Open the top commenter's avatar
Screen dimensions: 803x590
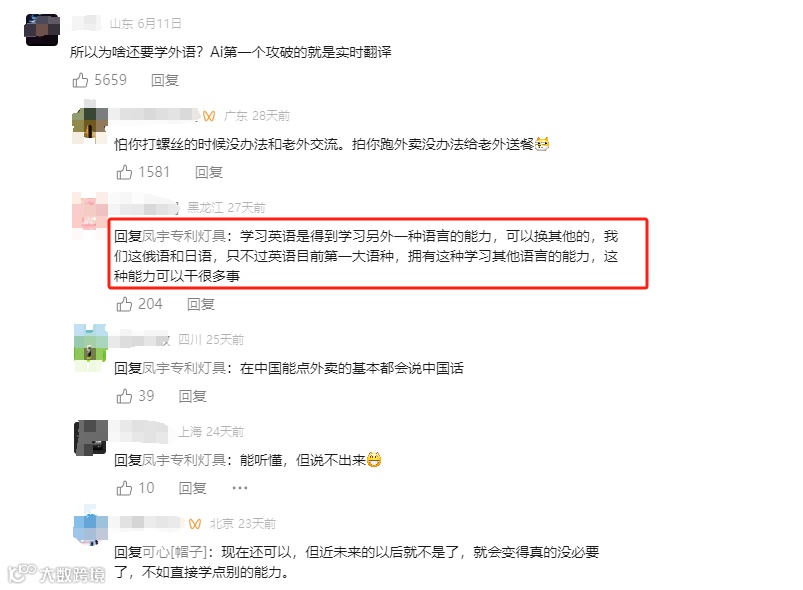(x=42, y=30)
